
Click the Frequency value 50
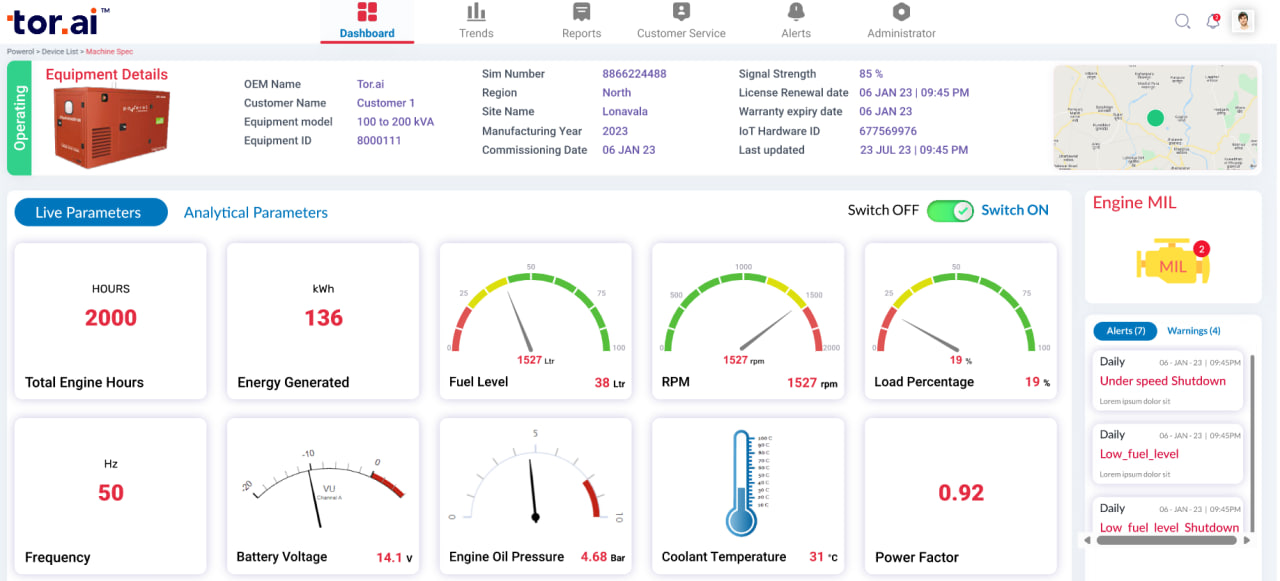click(111, 492)
